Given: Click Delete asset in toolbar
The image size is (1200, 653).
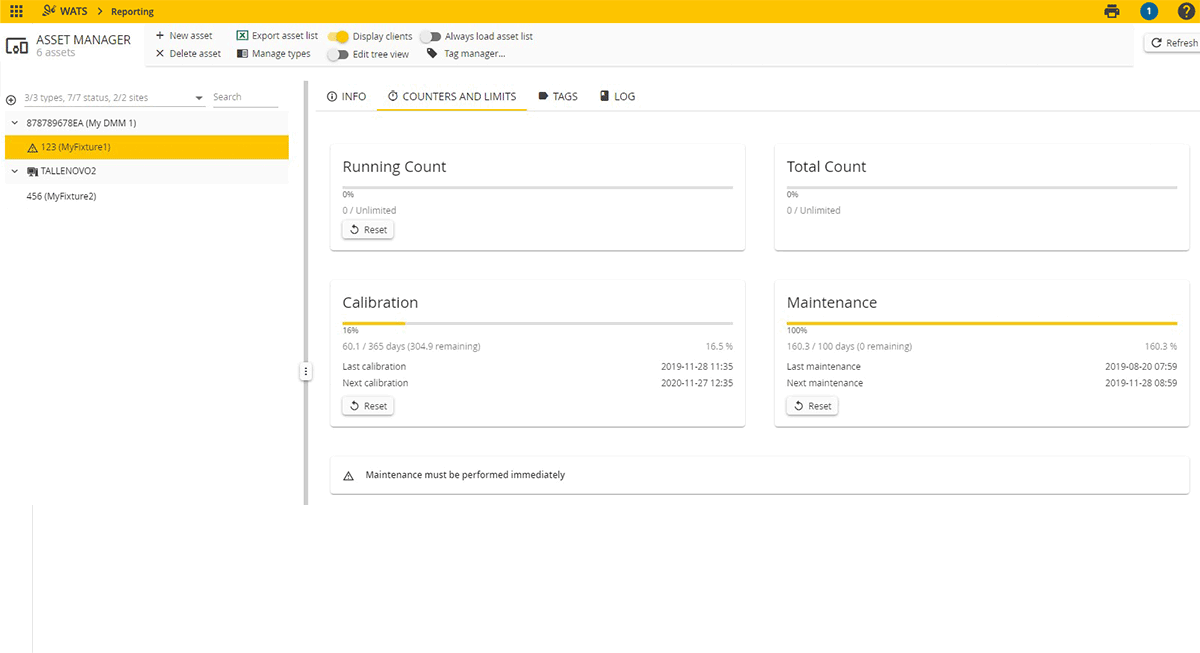Looking at the screenshot, I should click(x=188, y=54).
